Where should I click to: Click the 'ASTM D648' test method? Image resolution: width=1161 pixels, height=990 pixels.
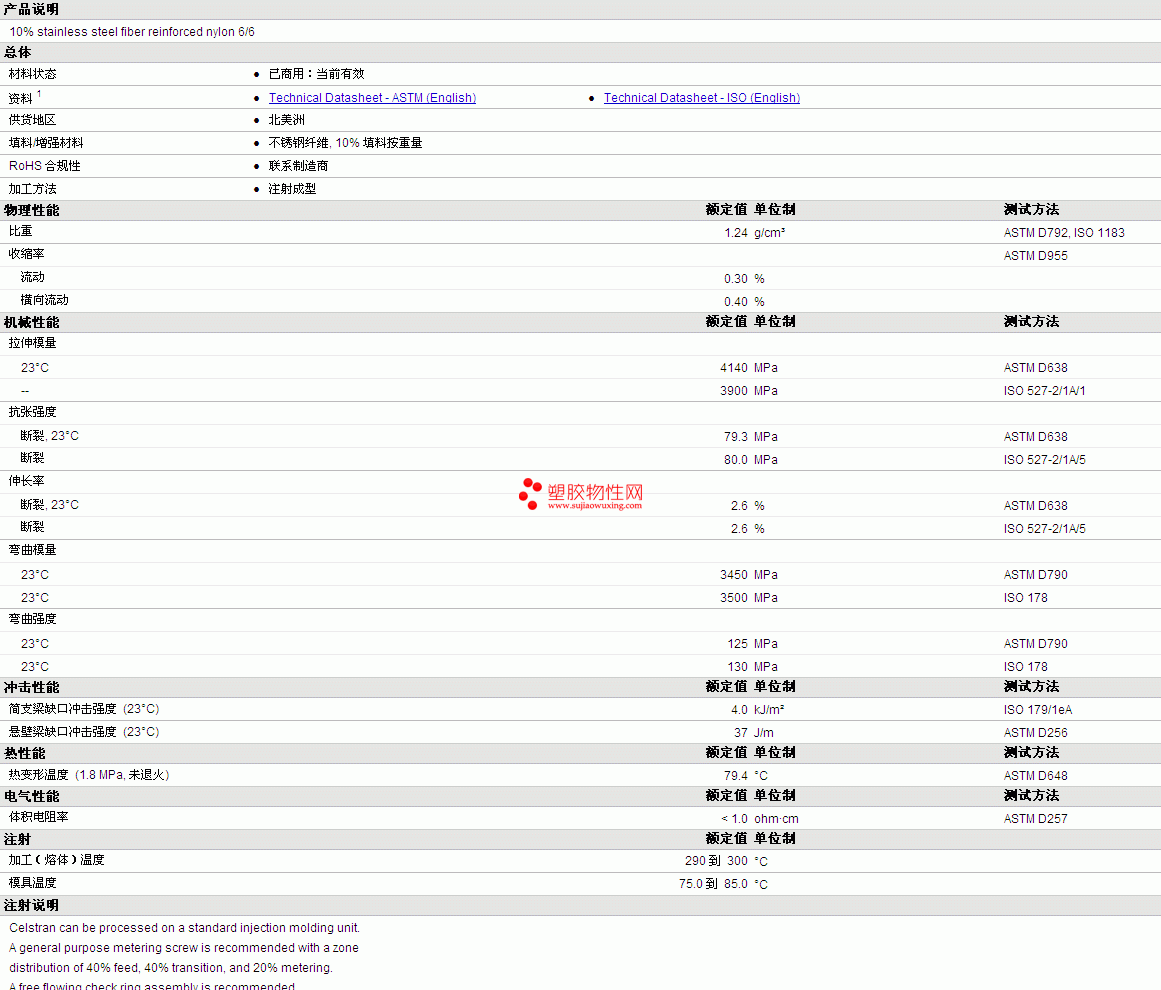1036,775
